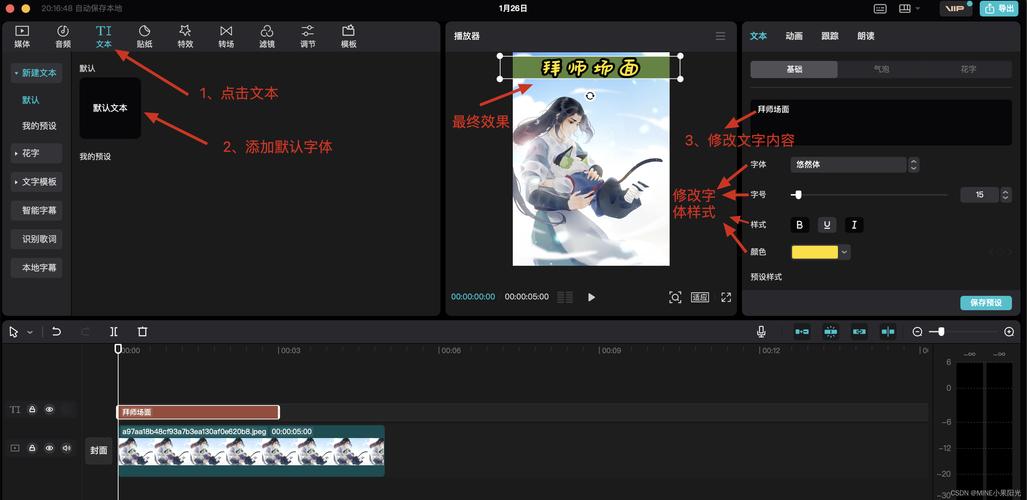Open 智能字幕 in sidebar
The image size is (1027, 500).
click(x=37, y=210)
